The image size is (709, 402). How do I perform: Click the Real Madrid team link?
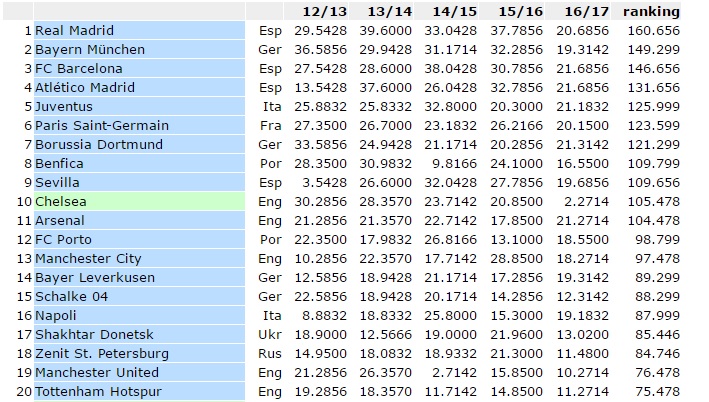pyautogui.click(x=75, y=31)
